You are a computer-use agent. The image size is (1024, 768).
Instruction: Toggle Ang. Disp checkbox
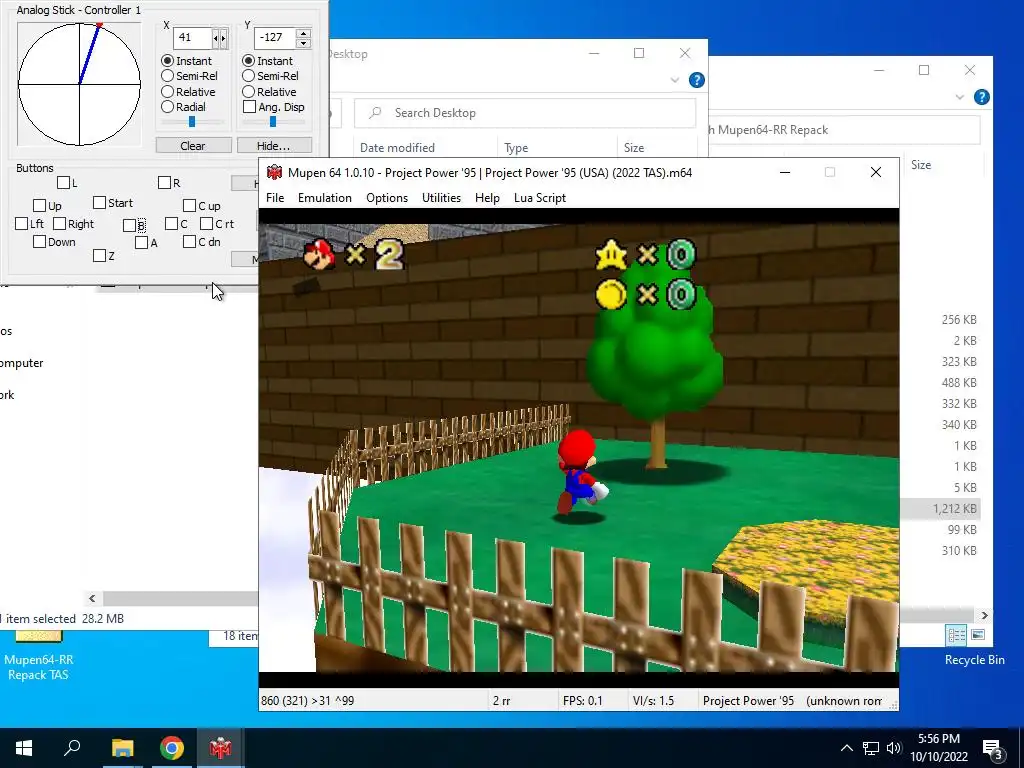point(249,107)
